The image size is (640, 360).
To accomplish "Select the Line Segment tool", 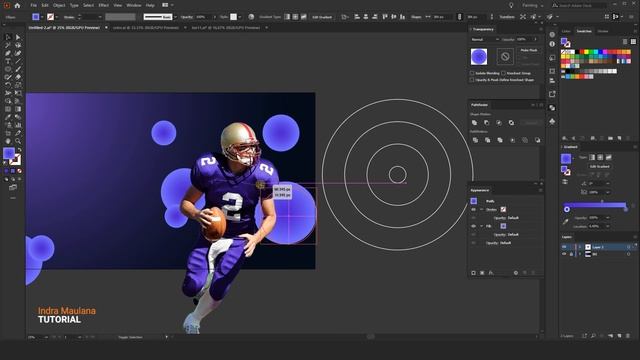I will pyautogui.click(x=18, y=61).
